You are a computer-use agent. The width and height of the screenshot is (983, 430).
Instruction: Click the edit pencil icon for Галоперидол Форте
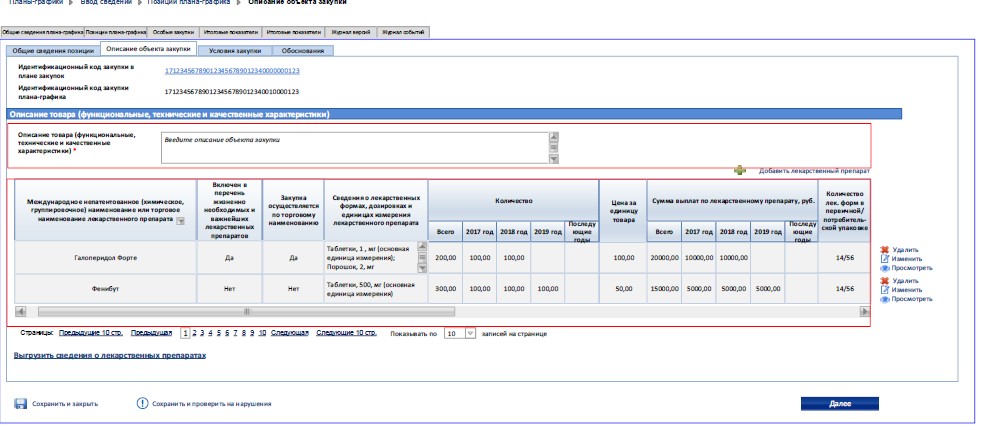883,258
